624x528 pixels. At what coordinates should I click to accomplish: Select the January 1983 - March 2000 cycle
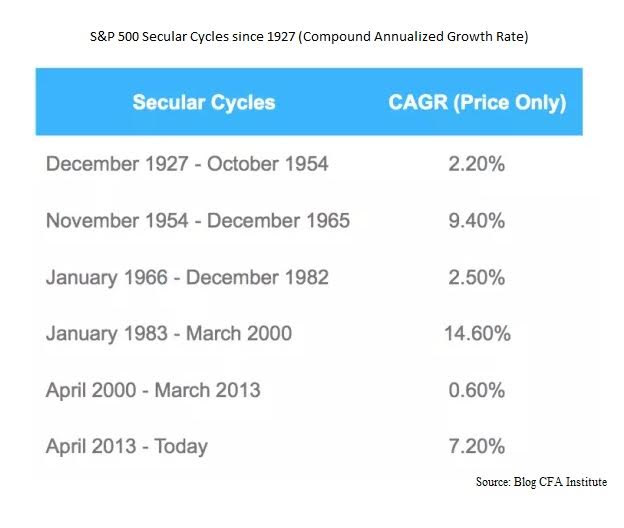point(169,333)
